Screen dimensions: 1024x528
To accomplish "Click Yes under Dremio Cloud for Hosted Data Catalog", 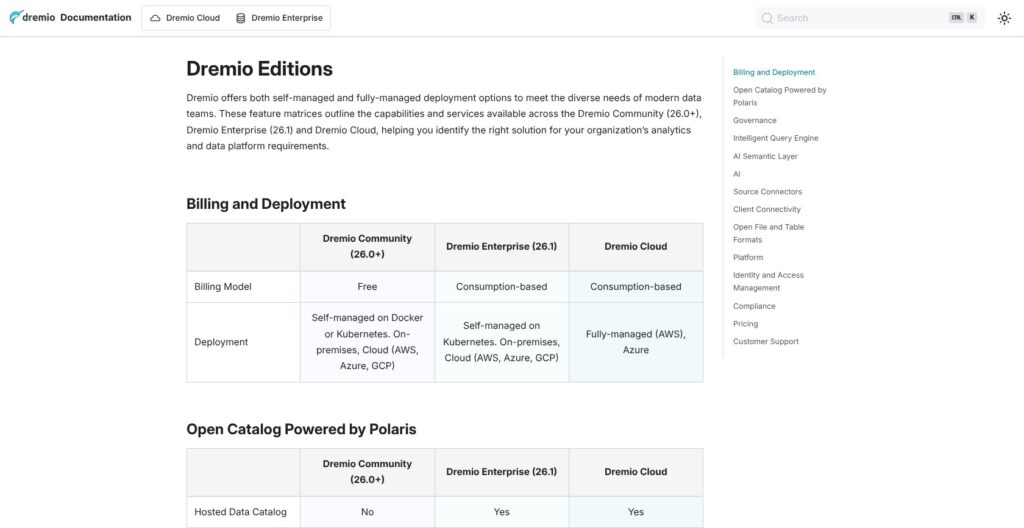I will point(635,512).
